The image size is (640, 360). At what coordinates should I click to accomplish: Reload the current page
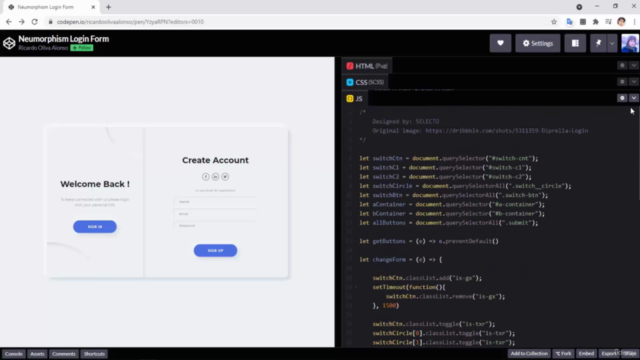35,22
